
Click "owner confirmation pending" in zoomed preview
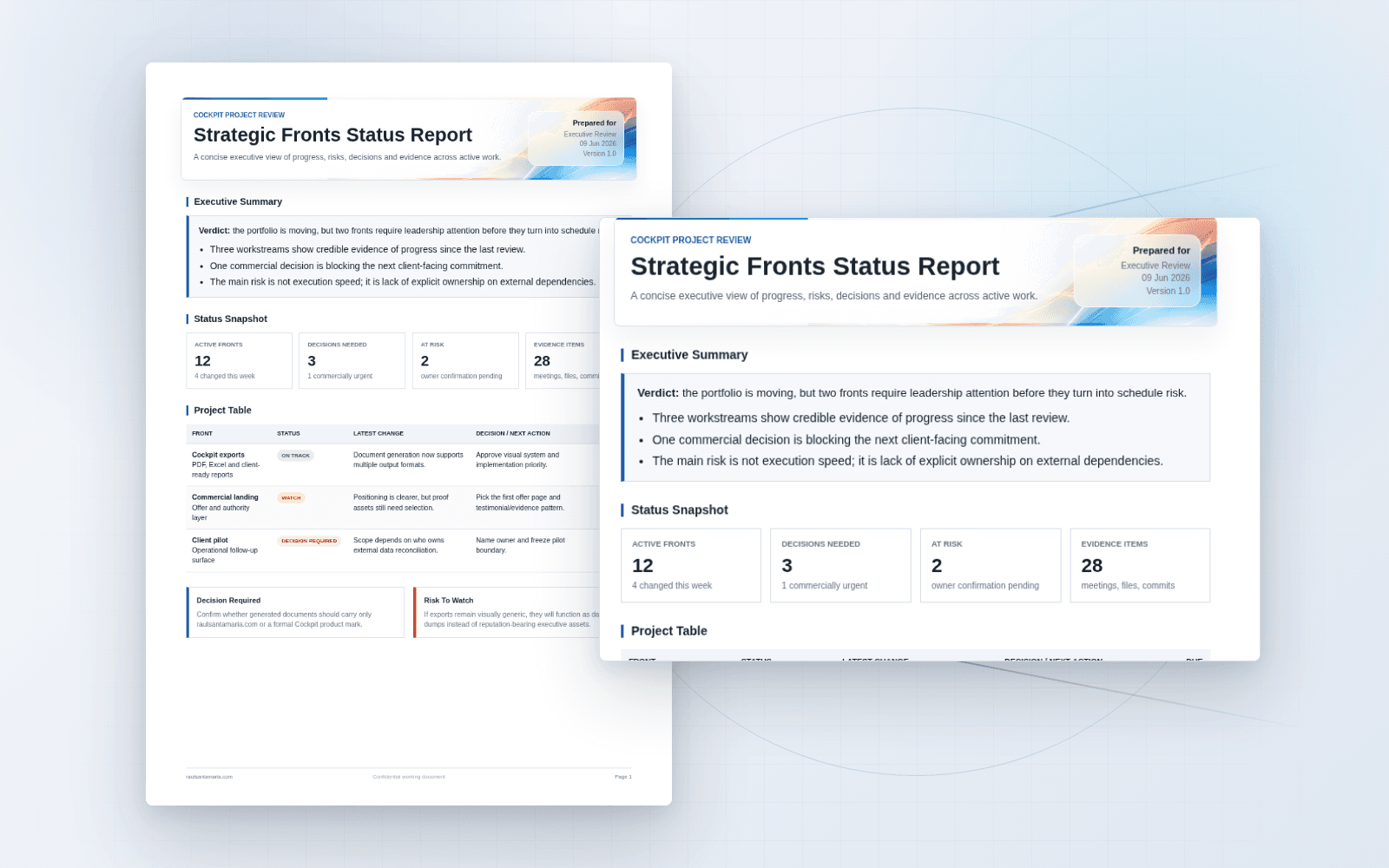point(985,585)
